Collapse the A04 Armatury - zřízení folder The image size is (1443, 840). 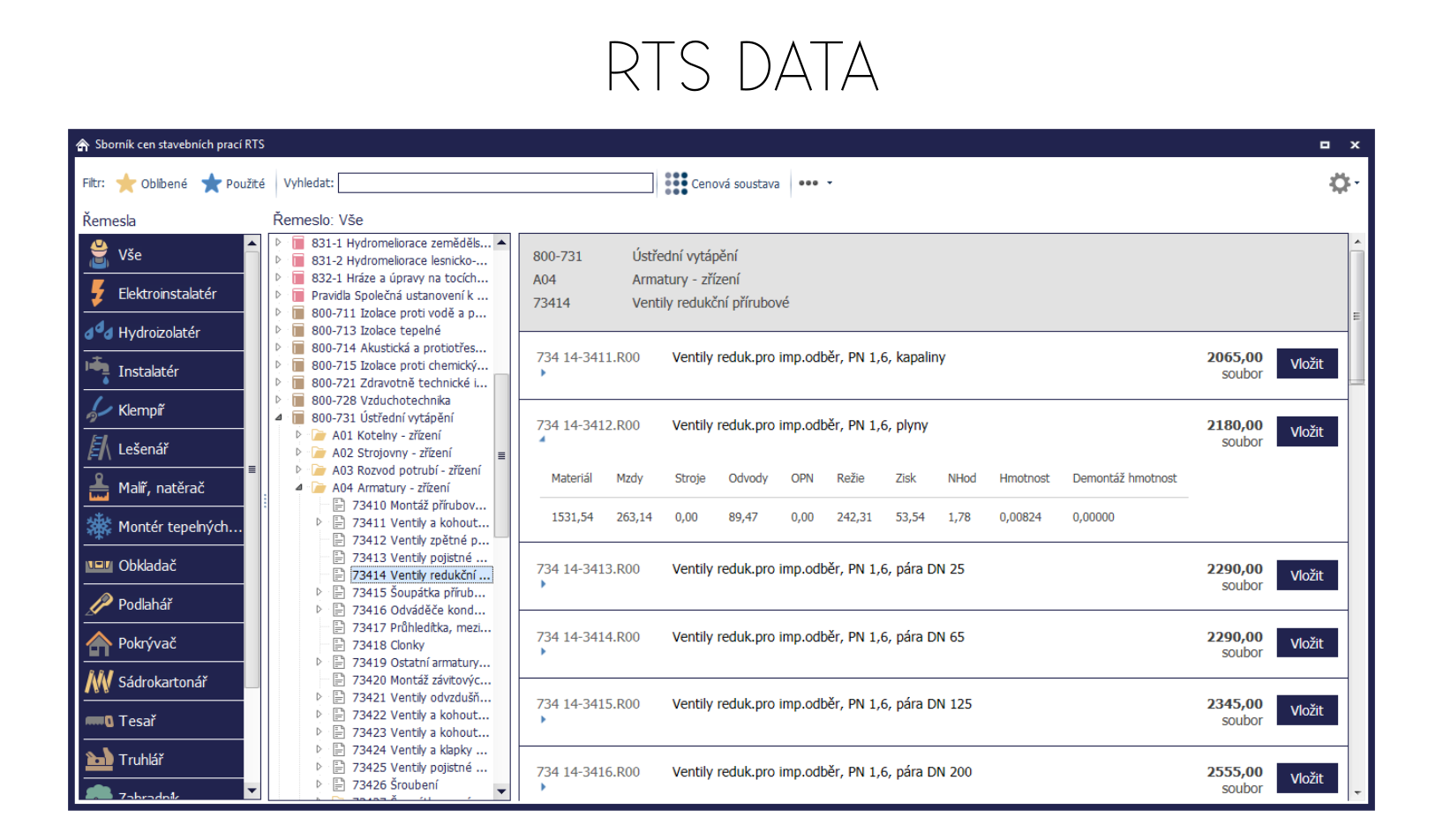[x=298, y=487]
